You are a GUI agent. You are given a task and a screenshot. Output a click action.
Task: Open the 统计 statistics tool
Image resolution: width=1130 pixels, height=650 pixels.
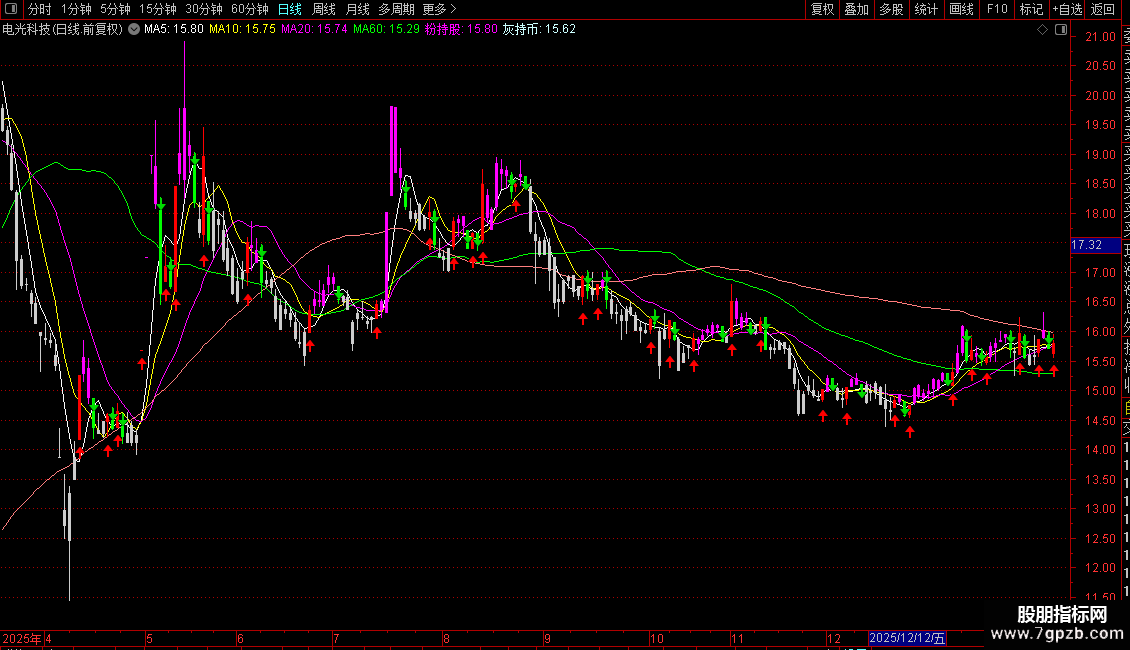[926, 9]
